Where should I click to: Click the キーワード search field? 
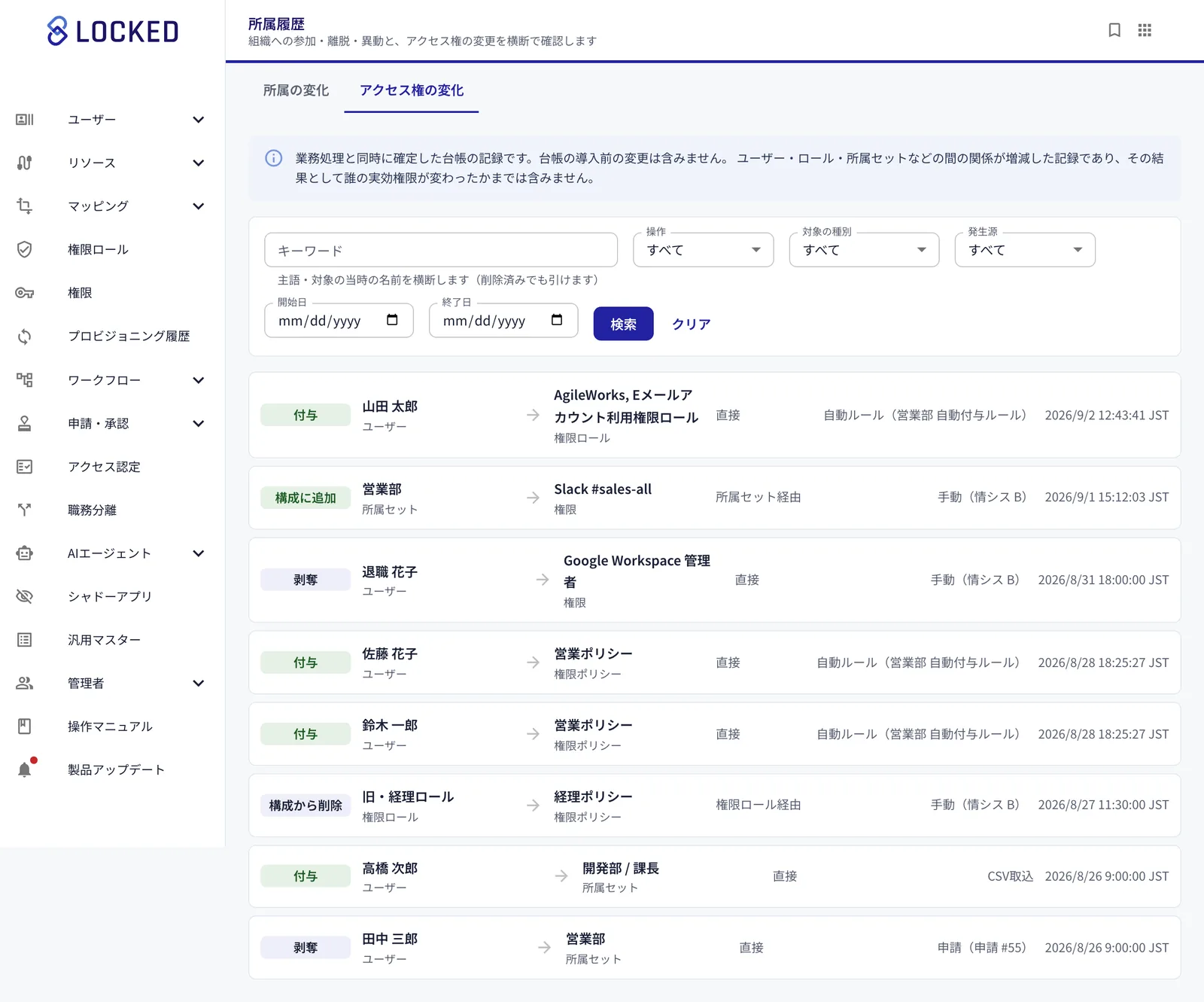(441, 250)
